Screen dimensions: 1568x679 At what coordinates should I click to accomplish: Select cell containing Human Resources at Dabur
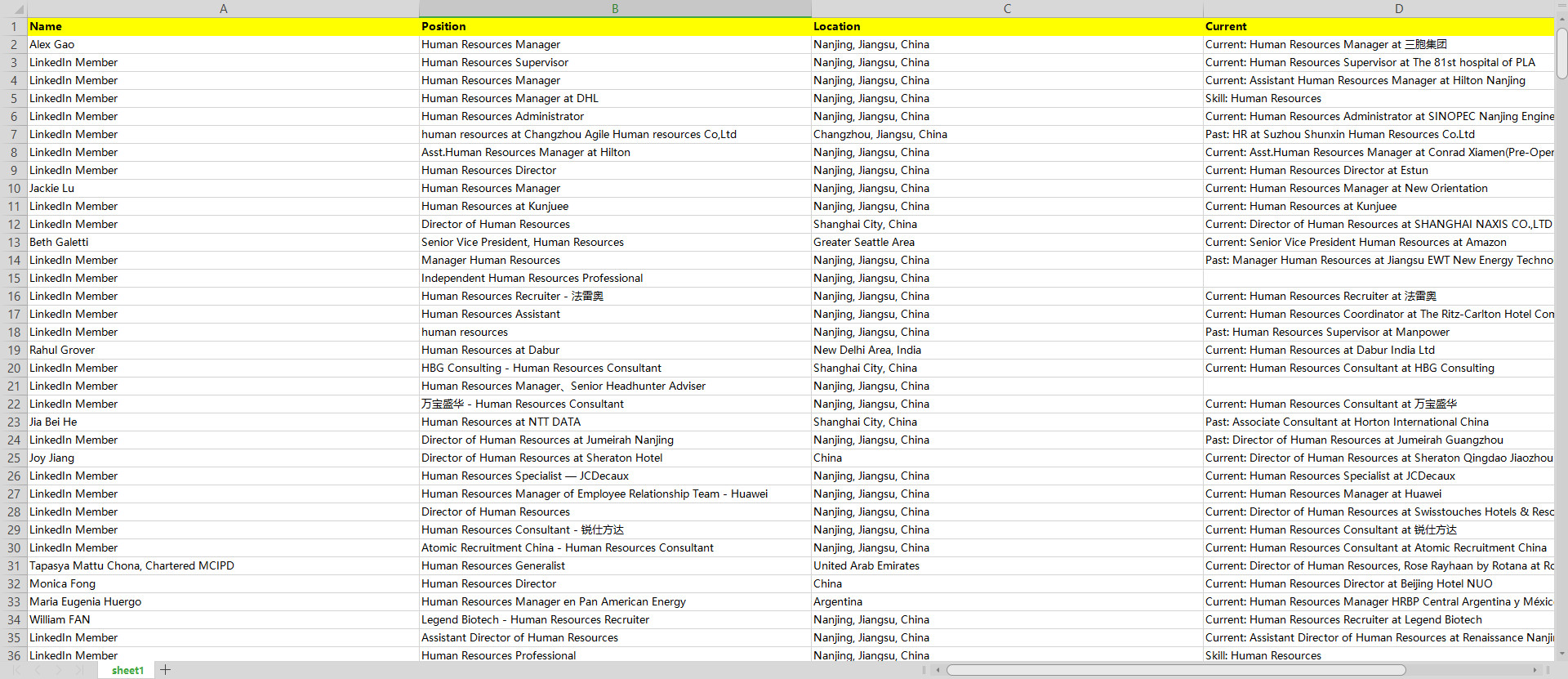tap(615, 351)
